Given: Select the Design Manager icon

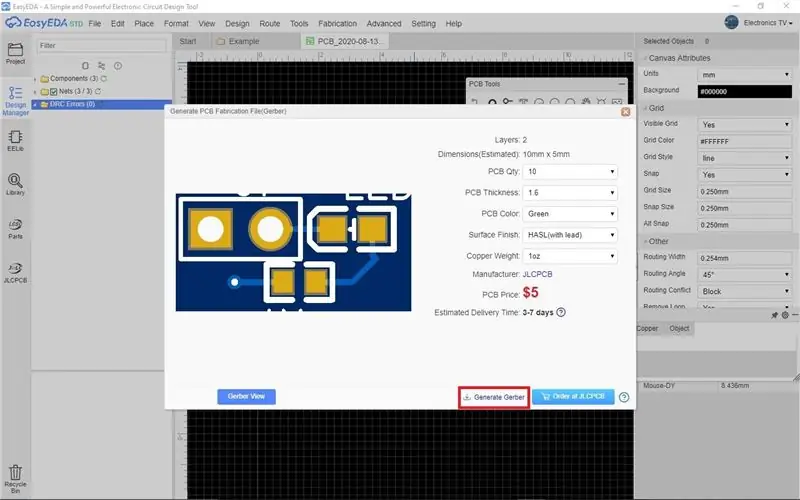Looking at the screenshot, I should point(15,101).
